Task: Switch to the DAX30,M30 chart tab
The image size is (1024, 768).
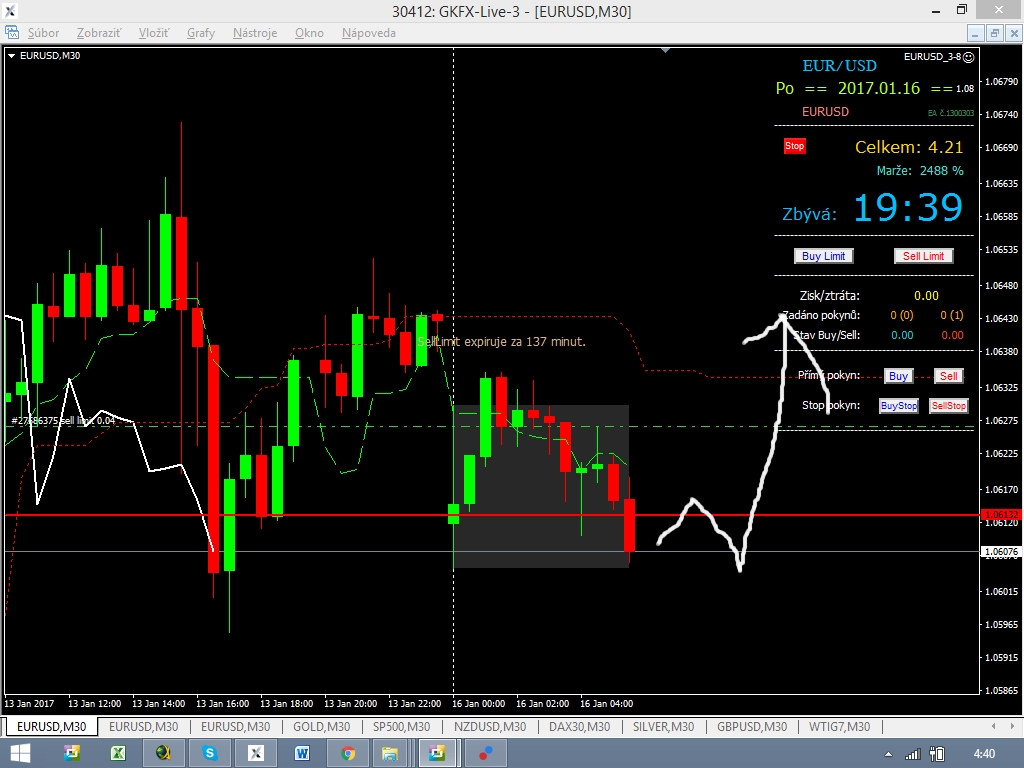Action: 579,726
